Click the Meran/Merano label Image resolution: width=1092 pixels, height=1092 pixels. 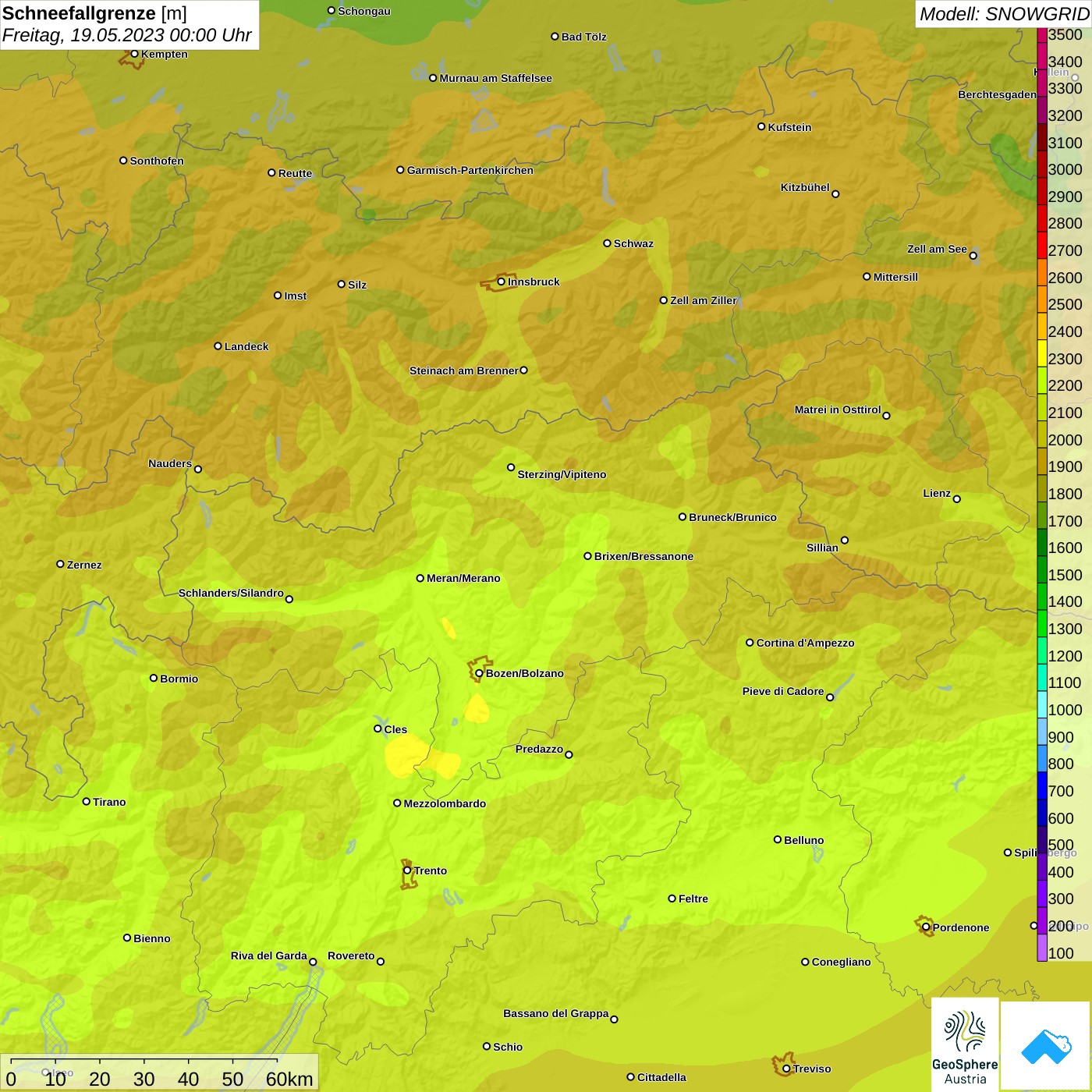coord(463,578)
